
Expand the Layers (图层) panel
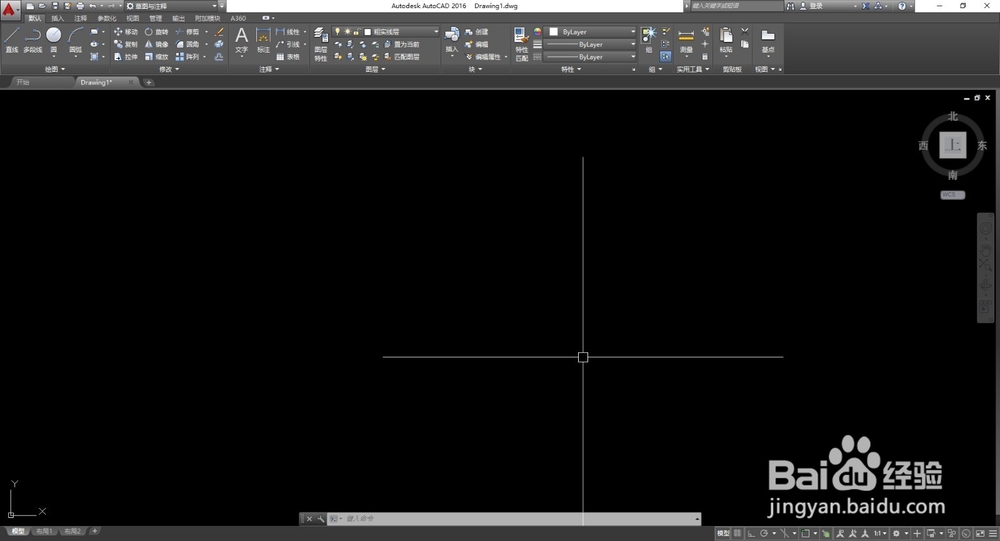point(375,69)
